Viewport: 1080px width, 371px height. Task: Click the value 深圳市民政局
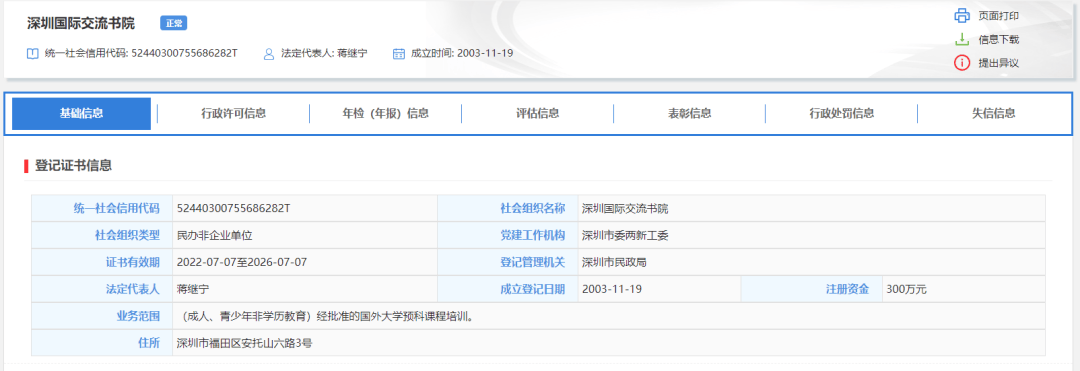point(614,262)
